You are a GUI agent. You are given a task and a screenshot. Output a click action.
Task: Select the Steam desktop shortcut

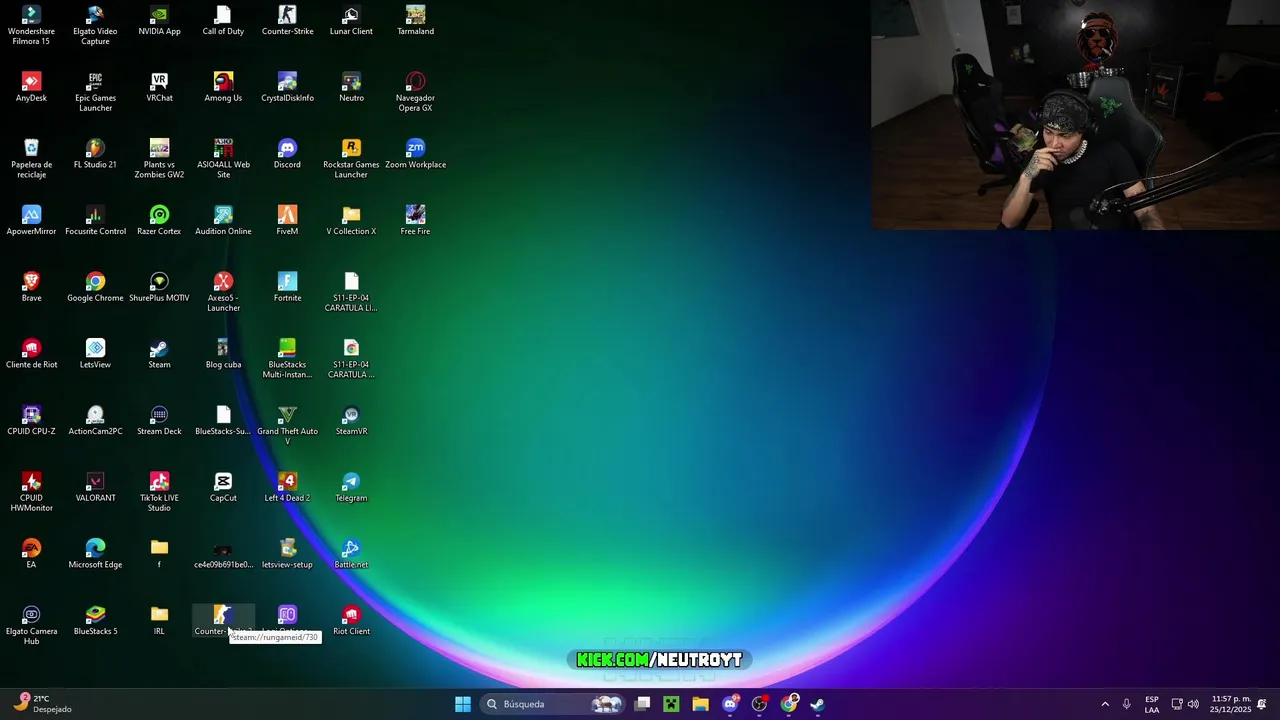pyautogui.click(x=159, y=354)
